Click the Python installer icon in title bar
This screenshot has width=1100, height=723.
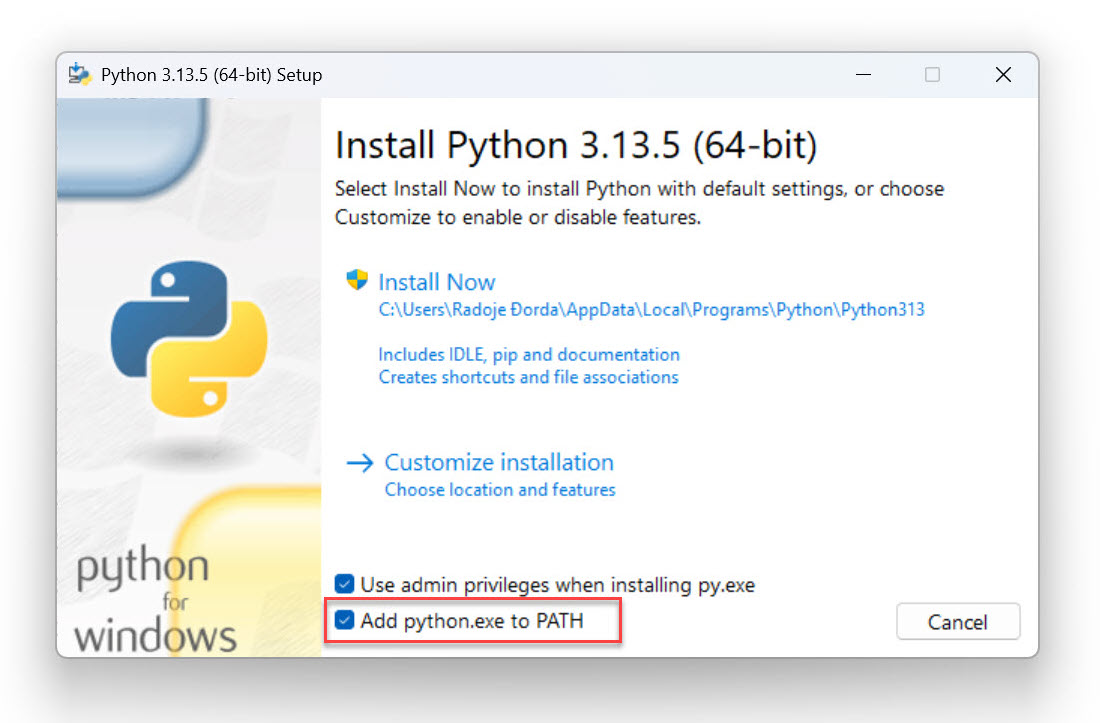pos(80,74)
